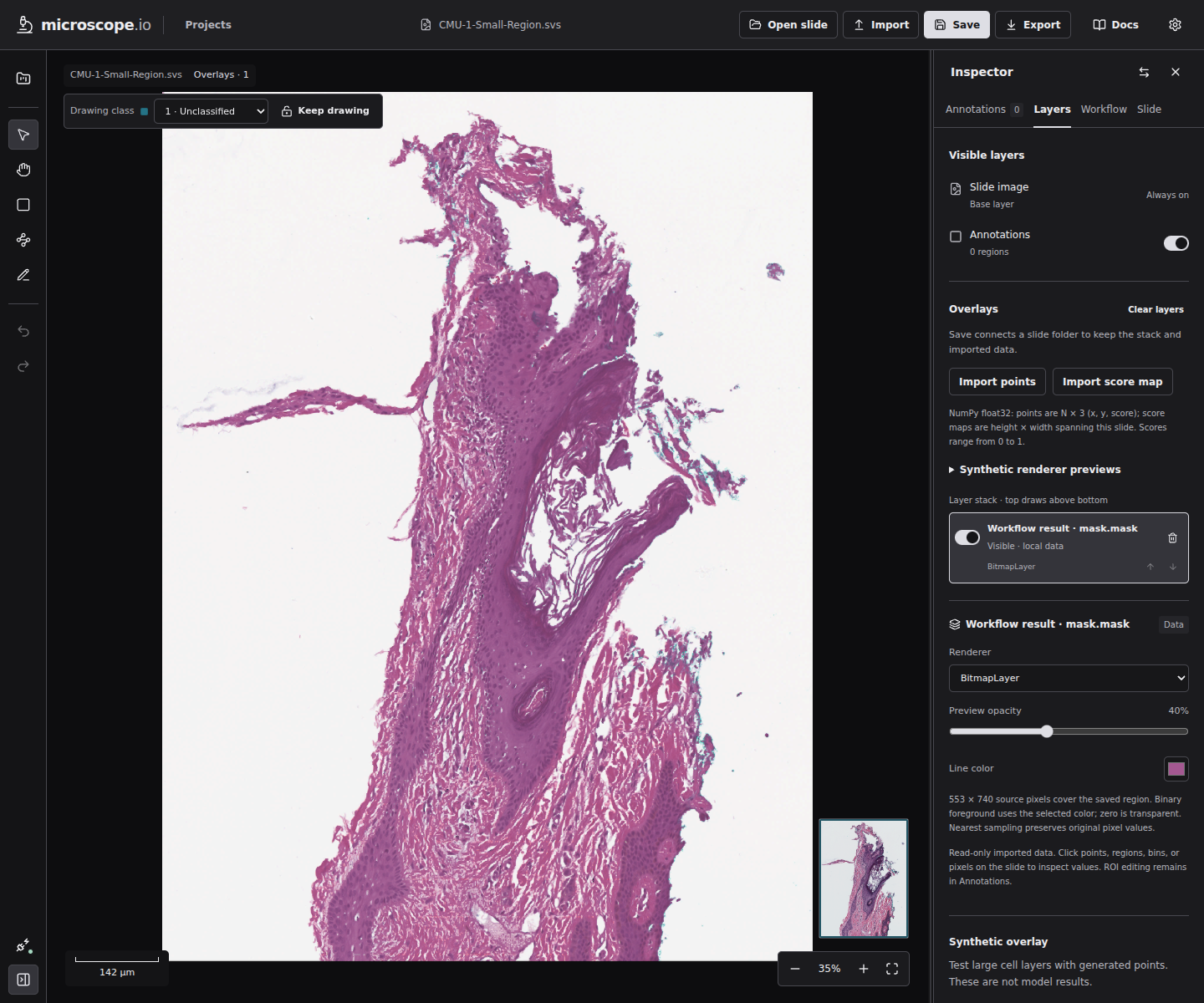Adjust the Preview opacity slider
Viewport: 1204px width, 1003px height.
coord(1069,731)
